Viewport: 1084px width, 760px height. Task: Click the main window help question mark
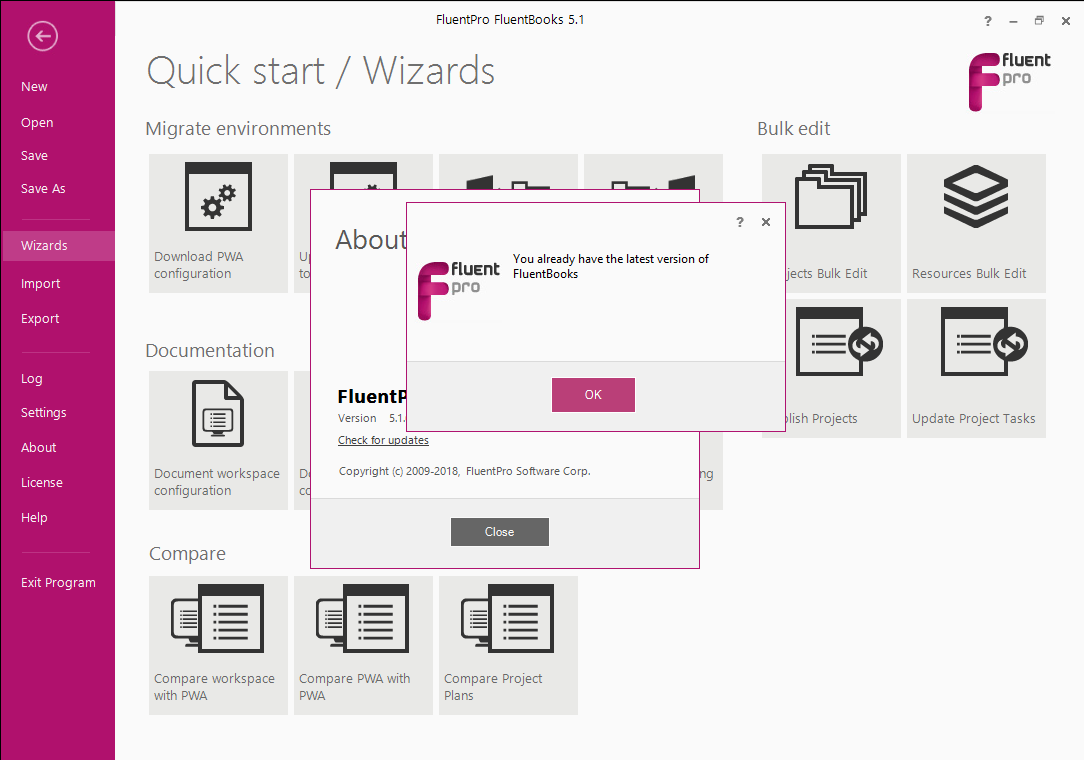(988, 21)
